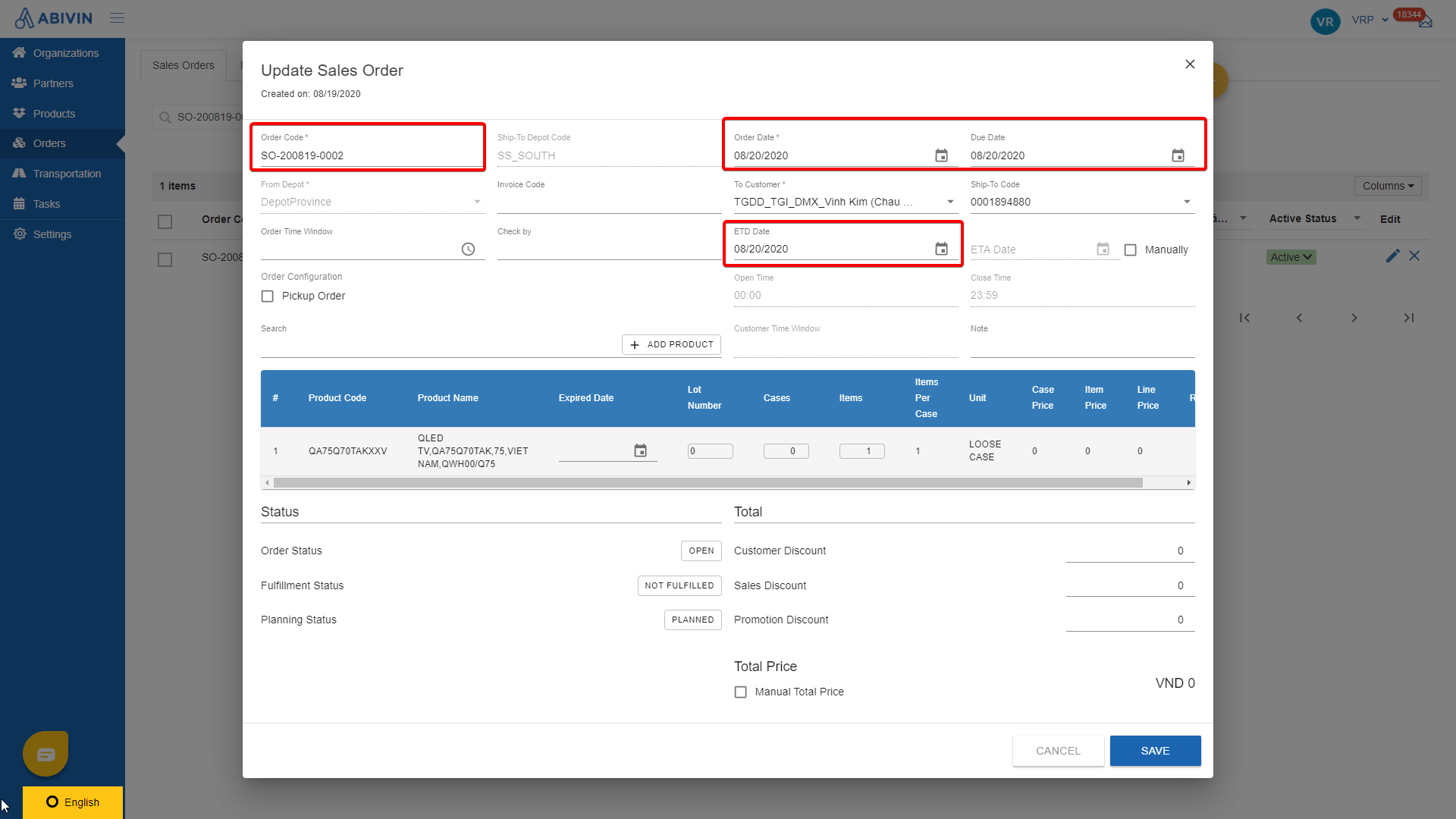Click the Invoice Code input field
Image resolution: width=1456 pixels, height=819 pixels.
[x=608, y=202]
